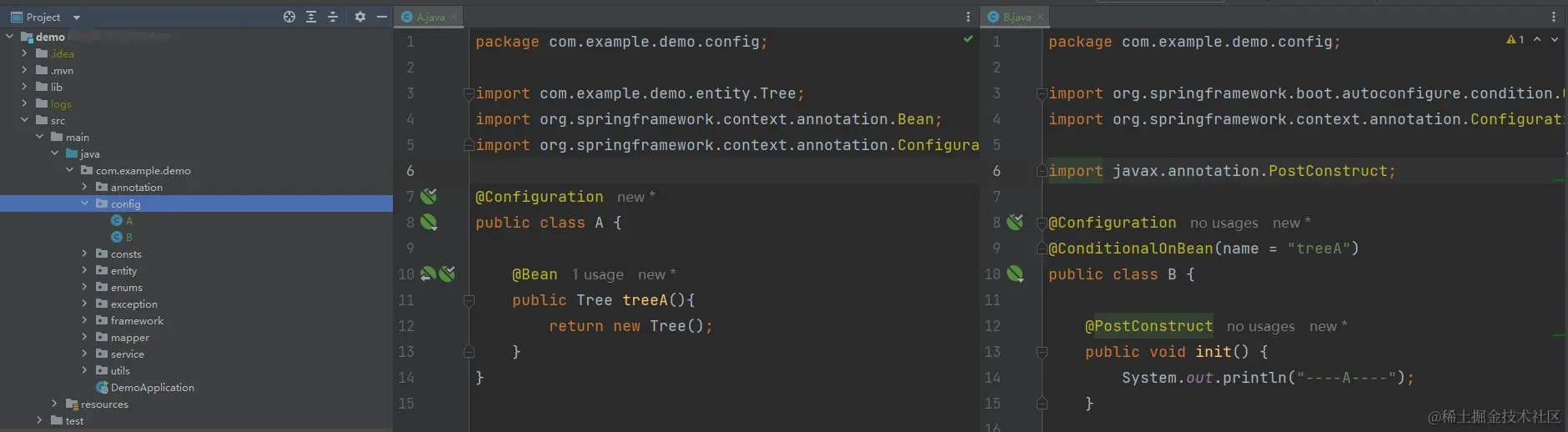1568x432 pixels.
Task: Click the Spring bean gutter icon on B.java line 10
Action: coord(1015,274)
